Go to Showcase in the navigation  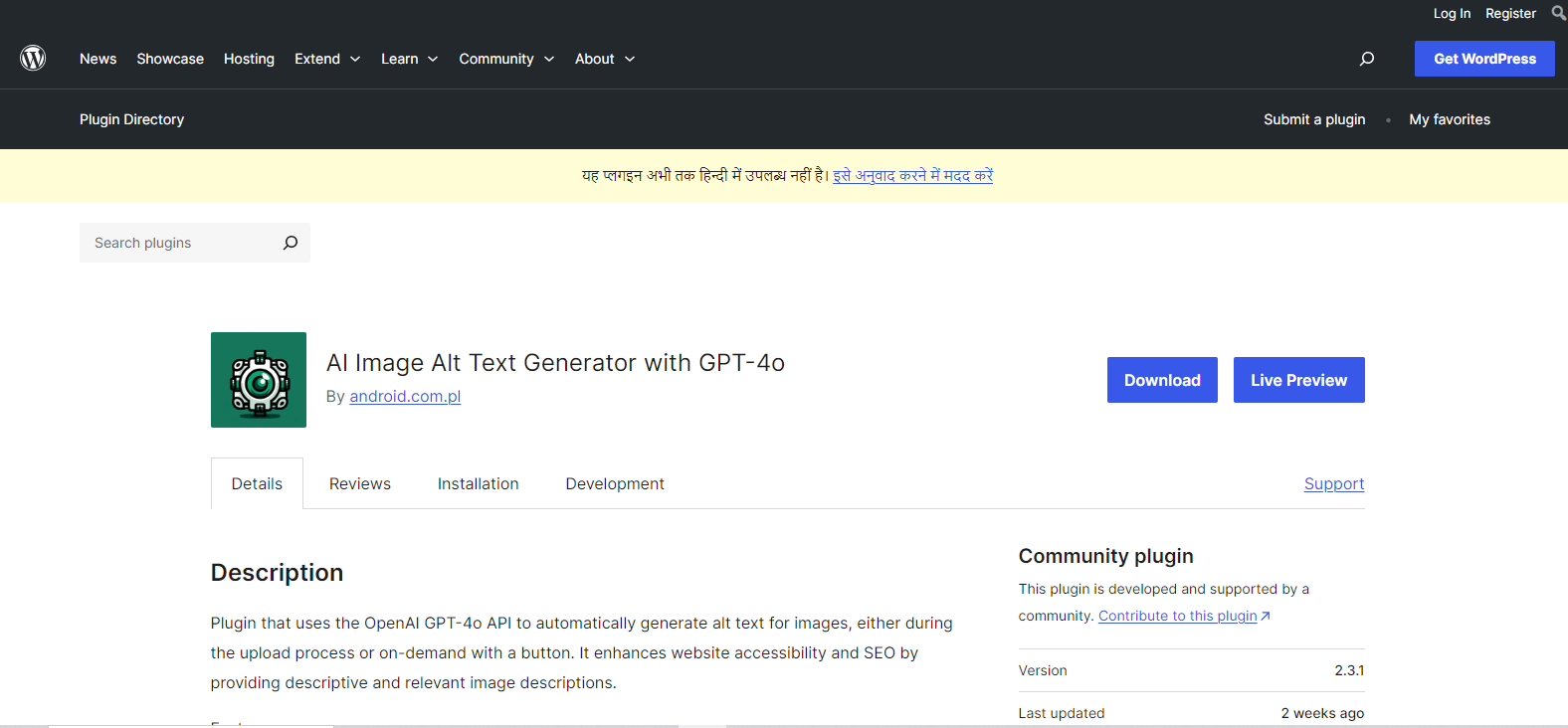[x=170, y=59]
